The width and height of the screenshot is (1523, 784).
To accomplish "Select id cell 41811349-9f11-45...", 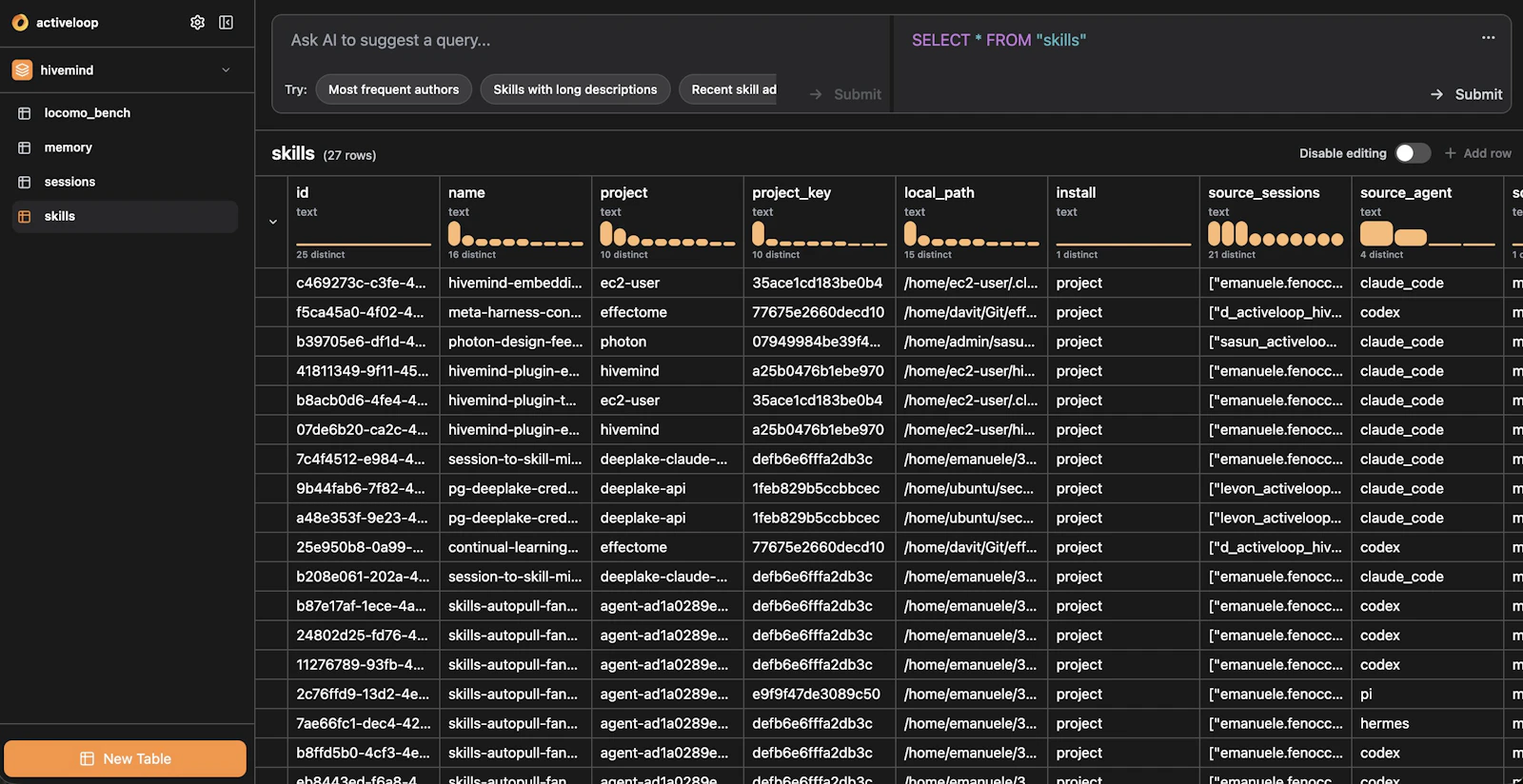I will point(364,371).
